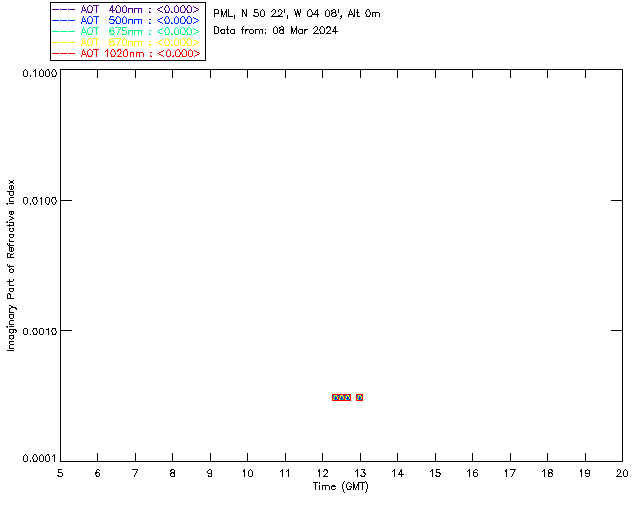Click the x-axis tick label 12

pos(322,473)
